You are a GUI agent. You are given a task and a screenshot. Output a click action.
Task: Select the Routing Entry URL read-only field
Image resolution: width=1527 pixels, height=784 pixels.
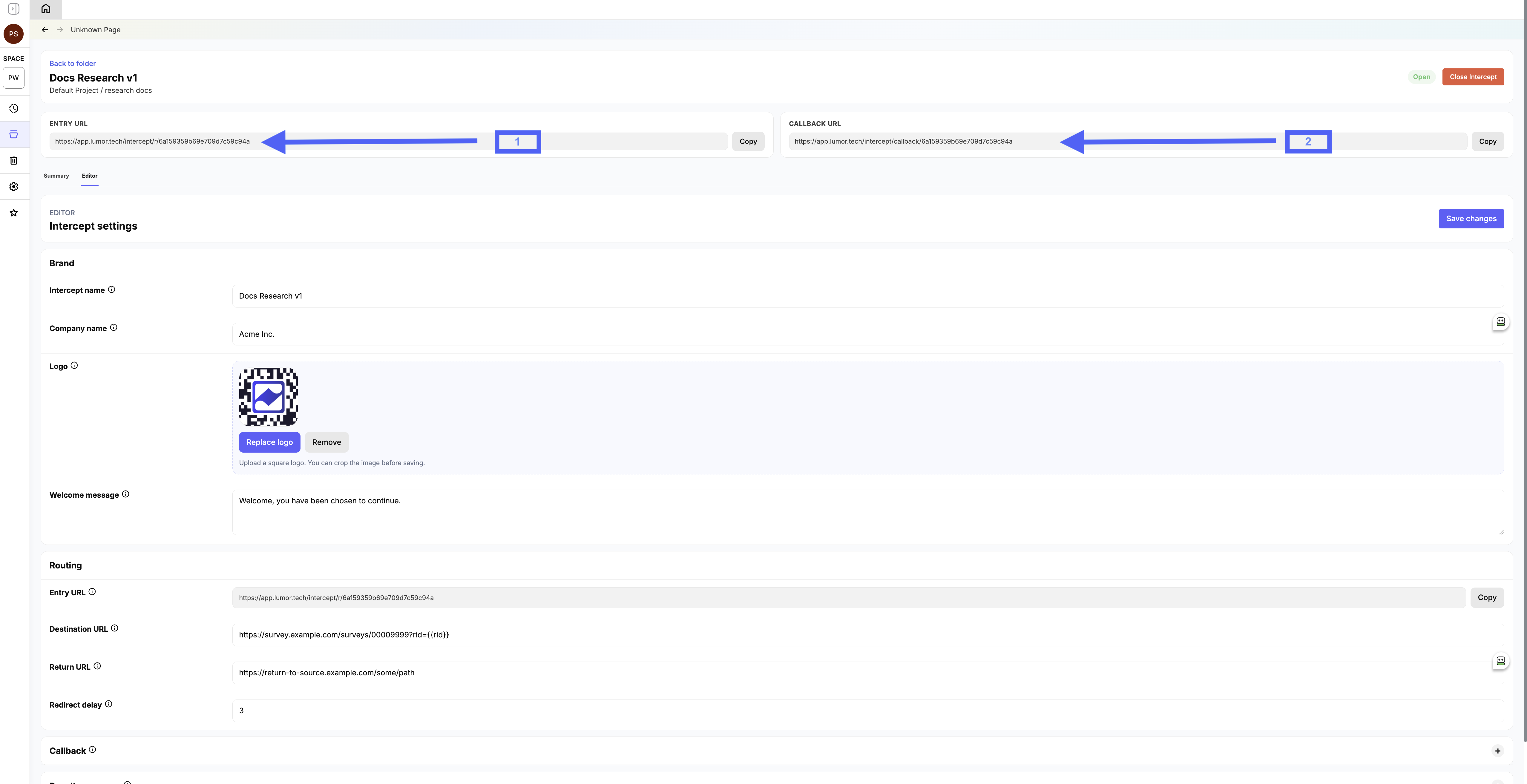pyautogui.click(x=849, y=597)
